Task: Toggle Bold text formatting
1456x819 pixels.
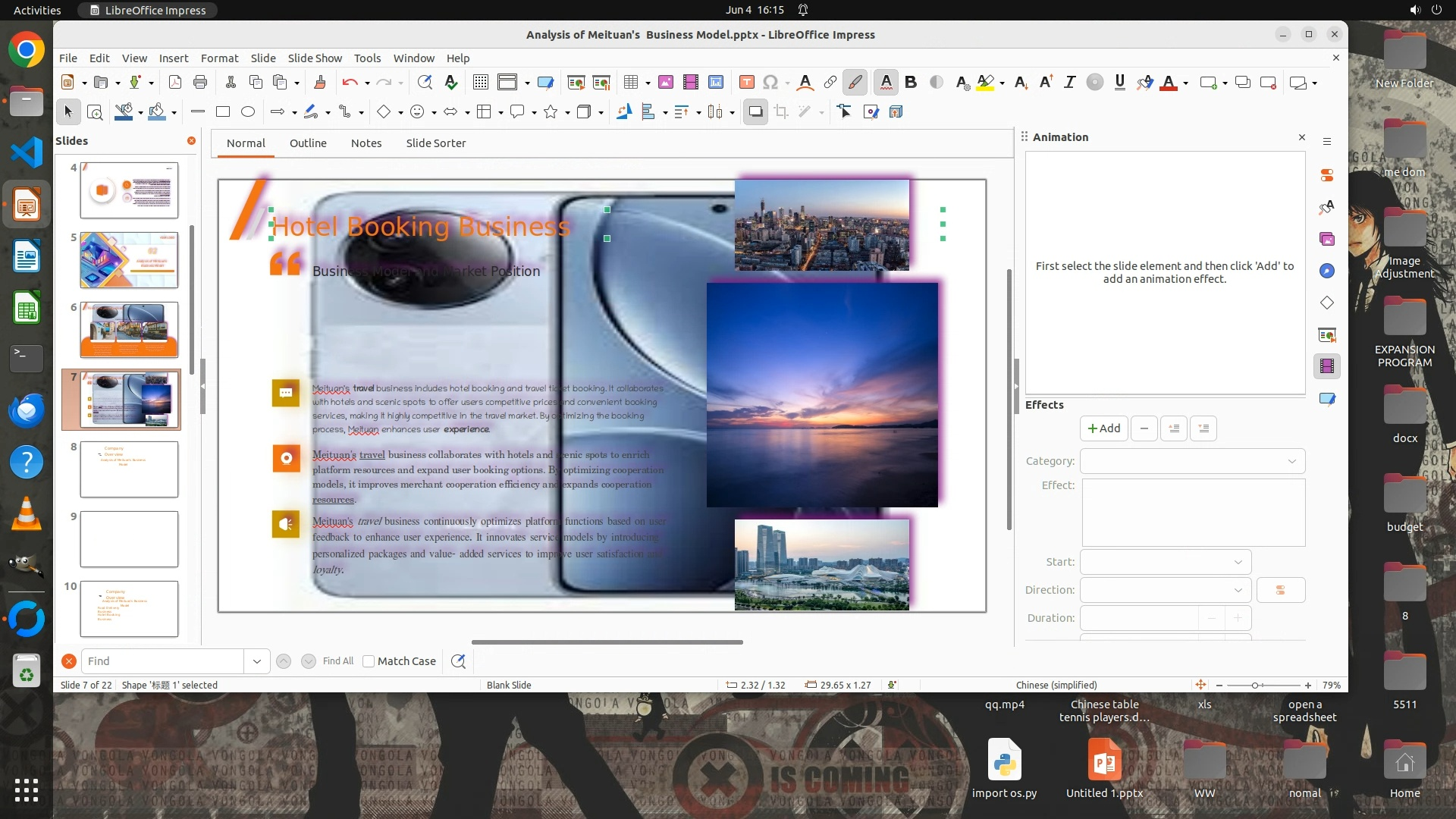Action: (911, 83)
